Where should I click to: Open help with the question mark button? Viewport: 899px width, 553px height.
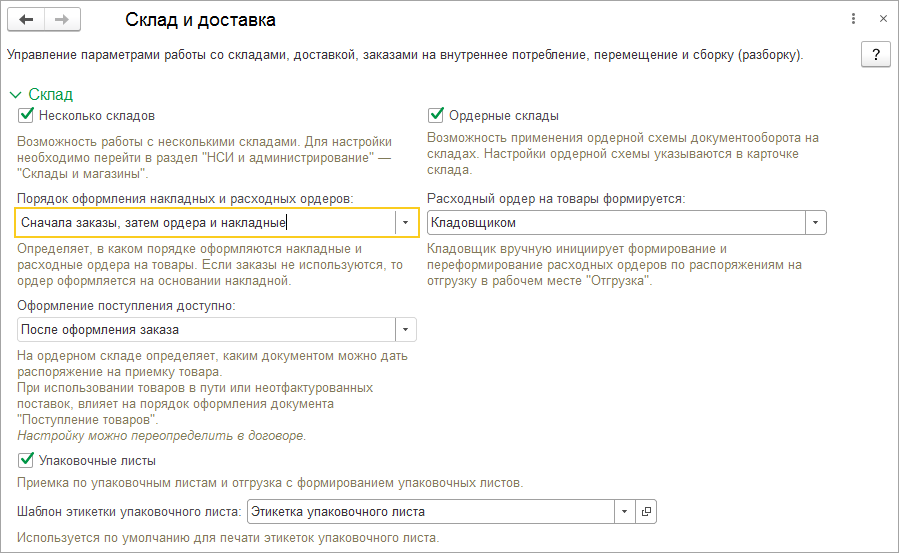(x=875, y=54)
